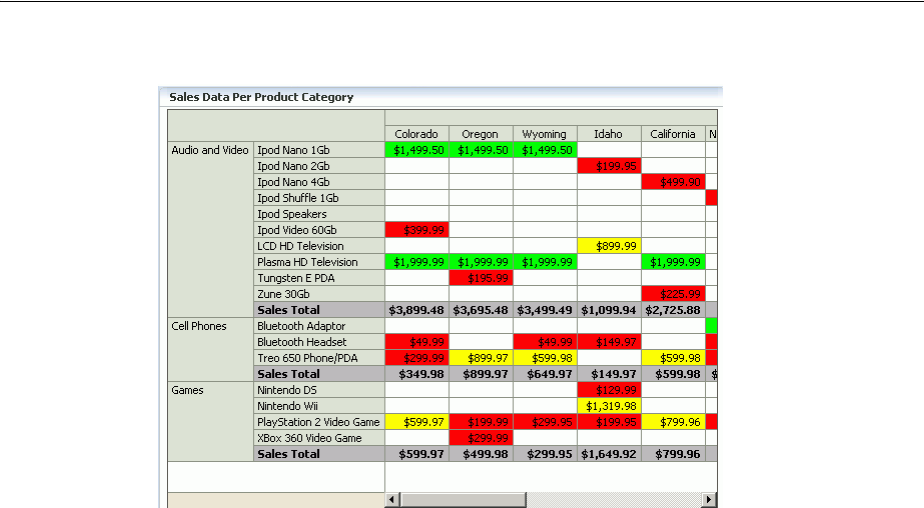This screenshot has height=508, width=924.
Task: Click Colorado Ipod Nano 1Gb cell $1,499.50
Action: point(417,150)
